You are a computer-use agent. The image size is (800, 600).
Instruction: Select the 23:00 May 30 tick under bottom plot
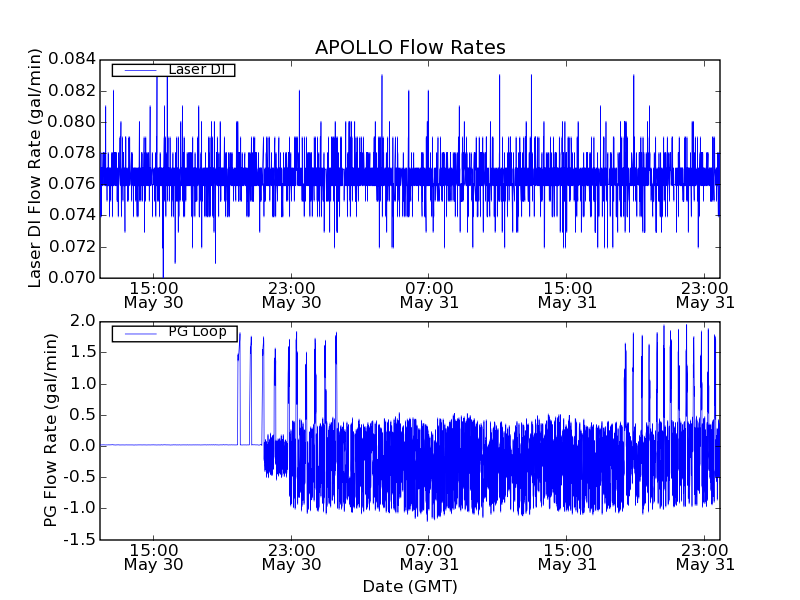click(x=291, y=557)
